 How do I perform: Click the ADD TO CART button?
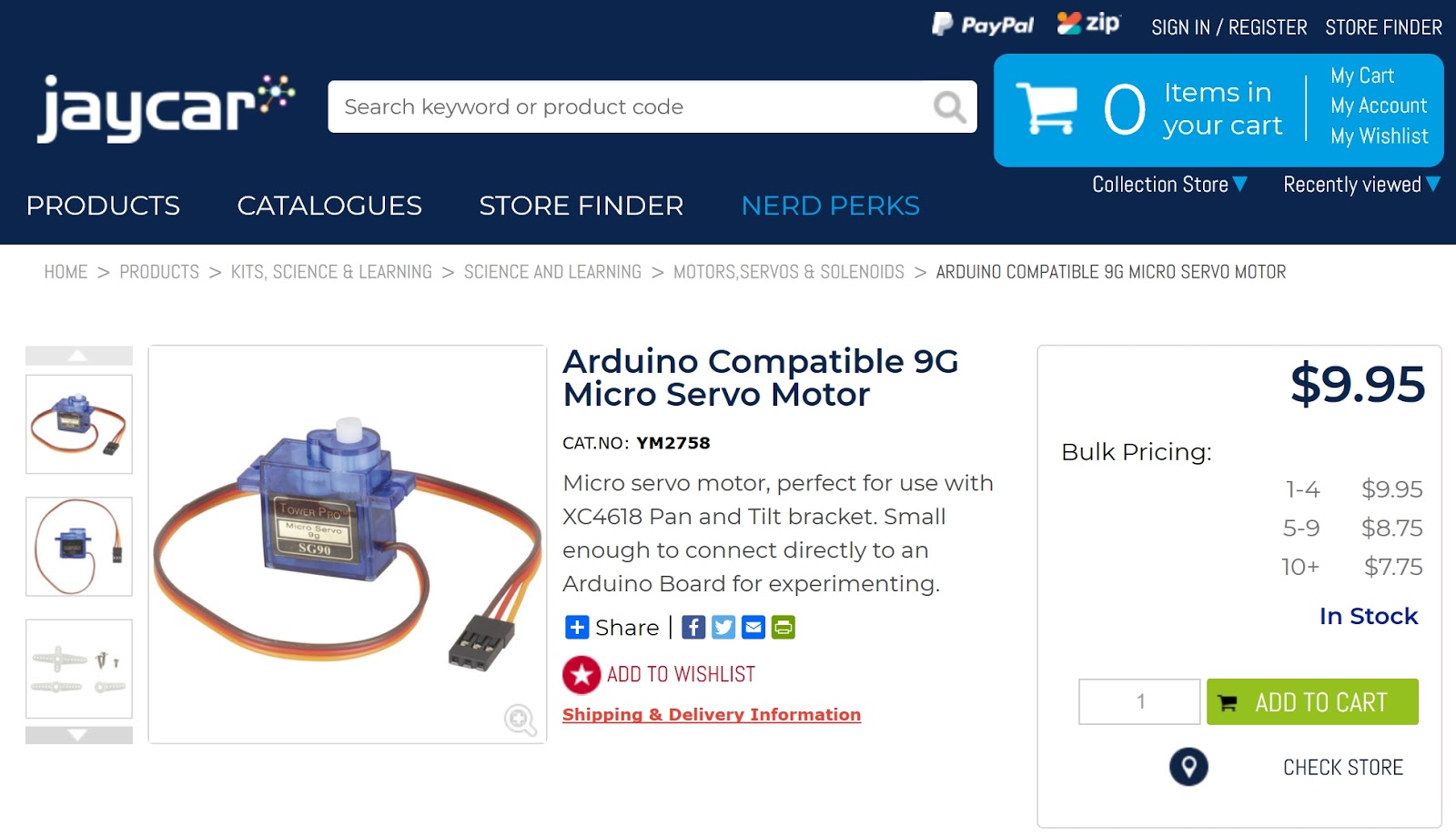coord(1312,702)
